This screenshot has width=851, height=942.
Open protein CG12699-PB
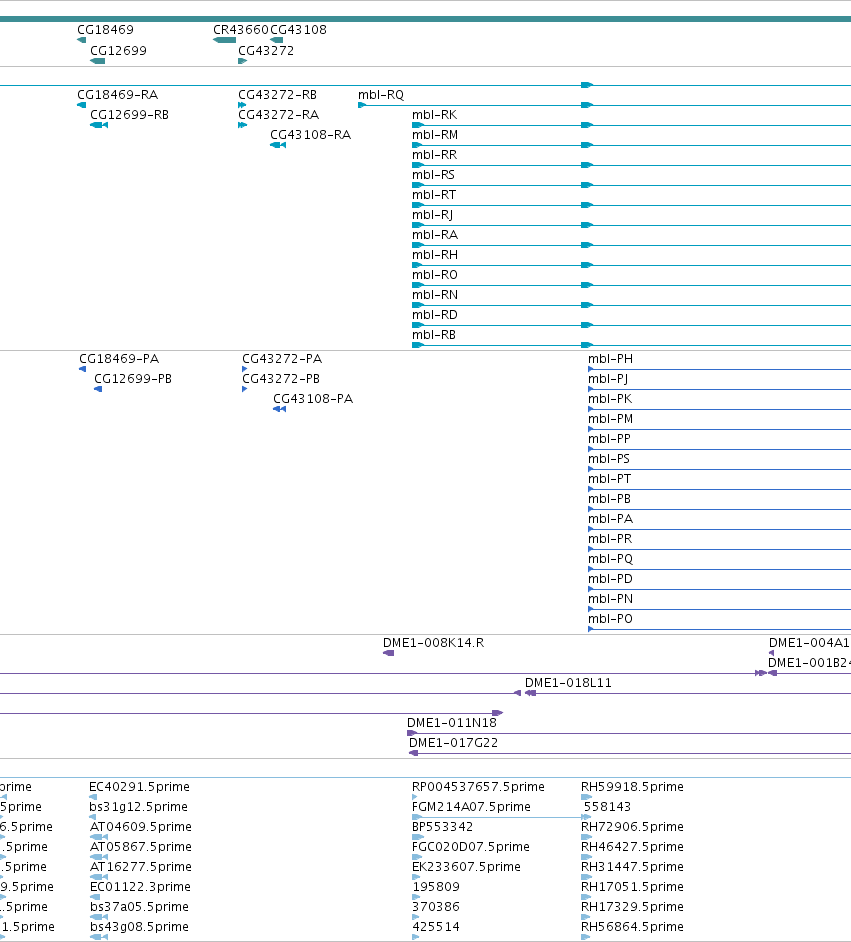pos(133,378)
